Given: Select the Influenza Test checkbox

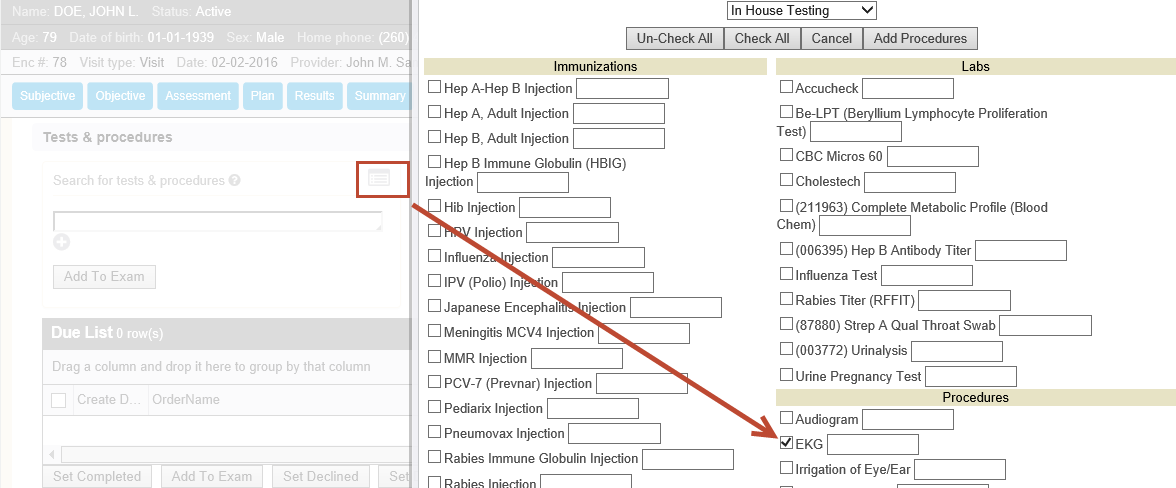Looking at the screenshot, I should 786,274.
